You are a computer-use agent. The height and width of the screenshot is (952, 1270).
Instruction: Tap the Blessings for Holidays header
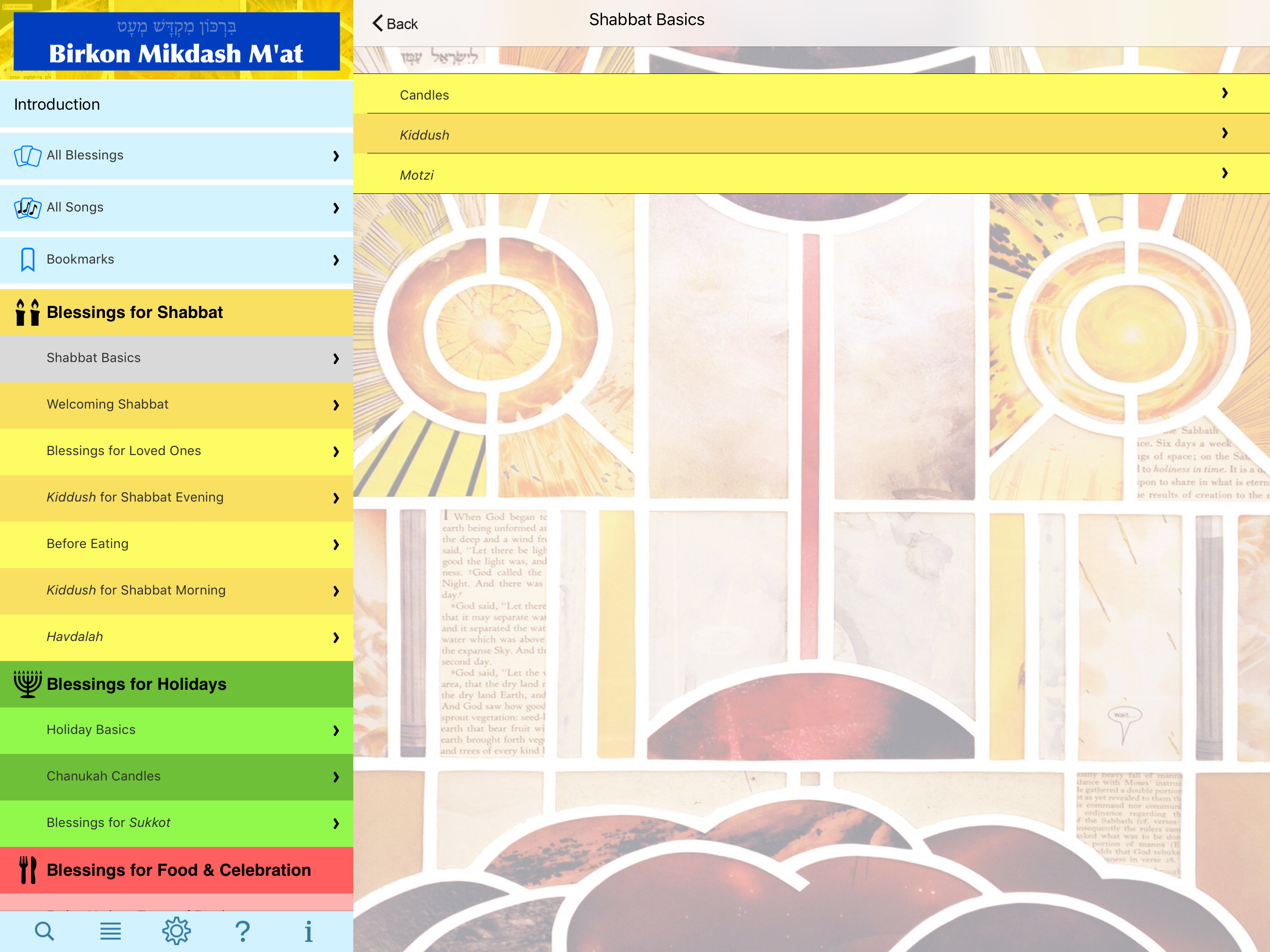click(x=177, y=684)
